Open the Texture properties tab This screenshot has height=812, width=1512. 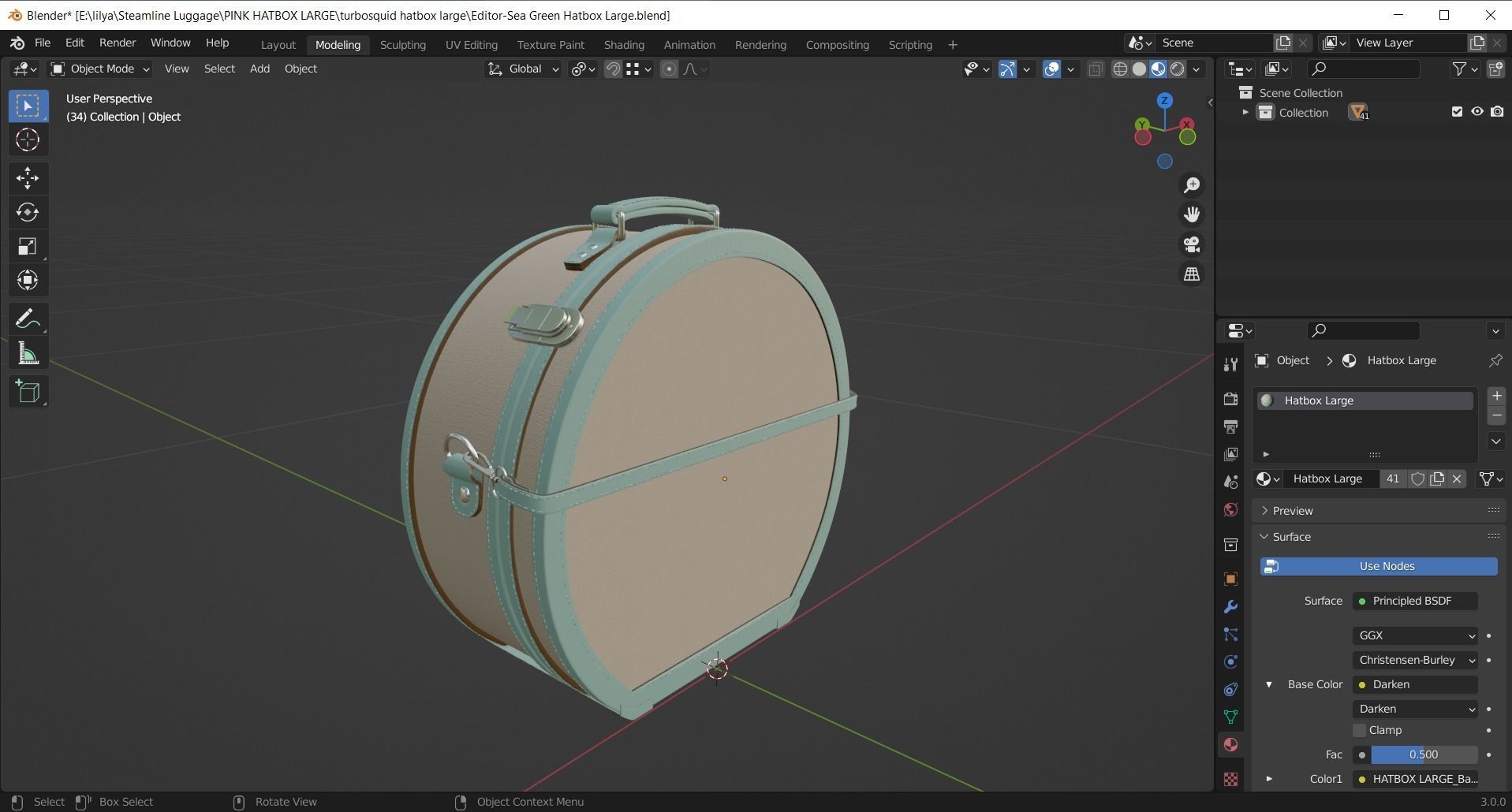[1230, 779]
